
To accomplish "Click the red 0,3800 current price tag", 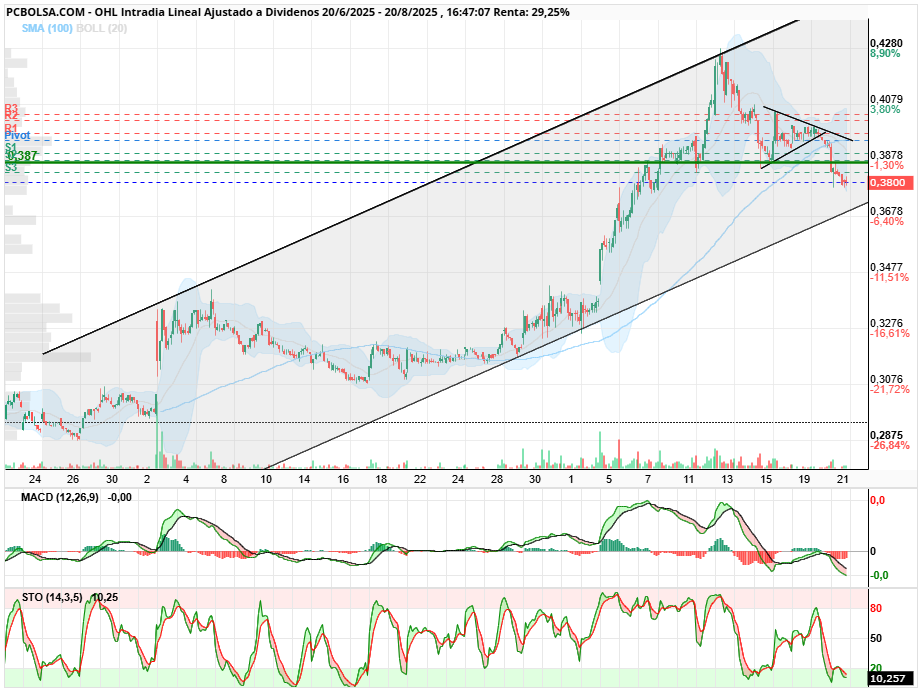I will [x=891, y=183].
